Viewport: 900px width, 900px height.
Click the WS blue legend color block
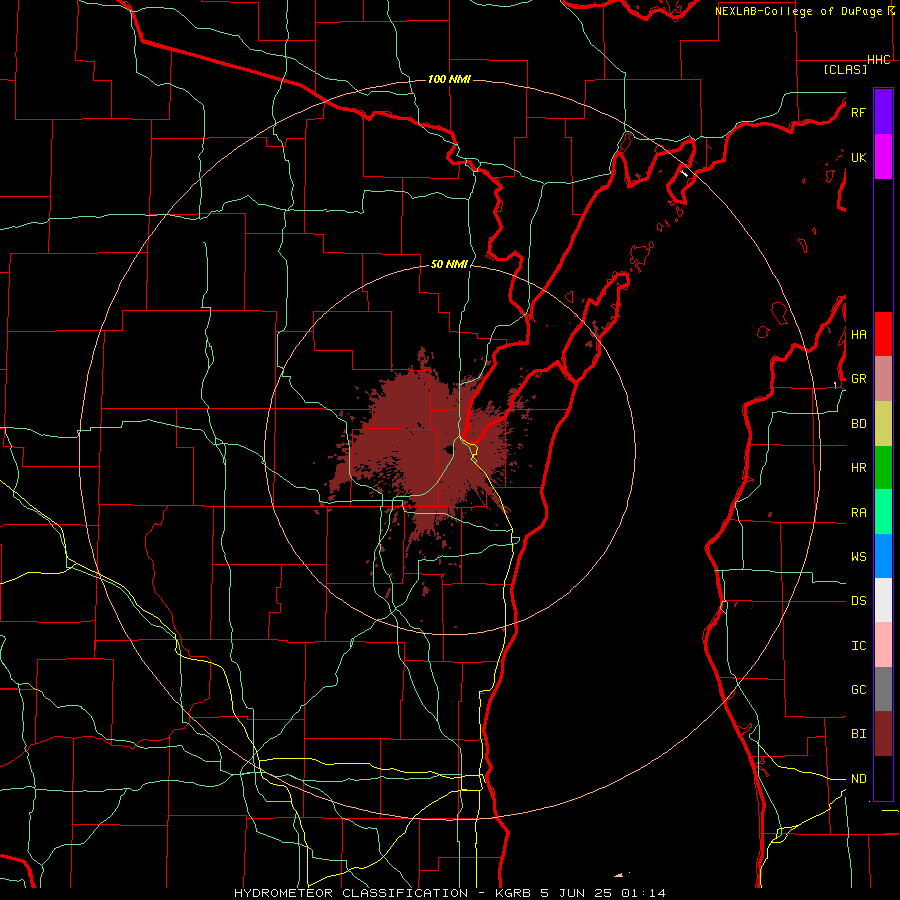pos(883,556)
